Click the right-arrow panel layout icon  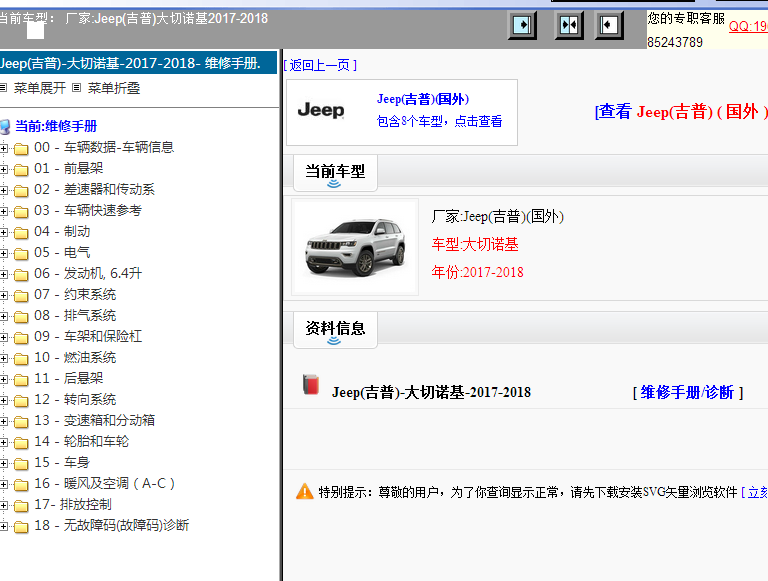(x=522, y=25)
